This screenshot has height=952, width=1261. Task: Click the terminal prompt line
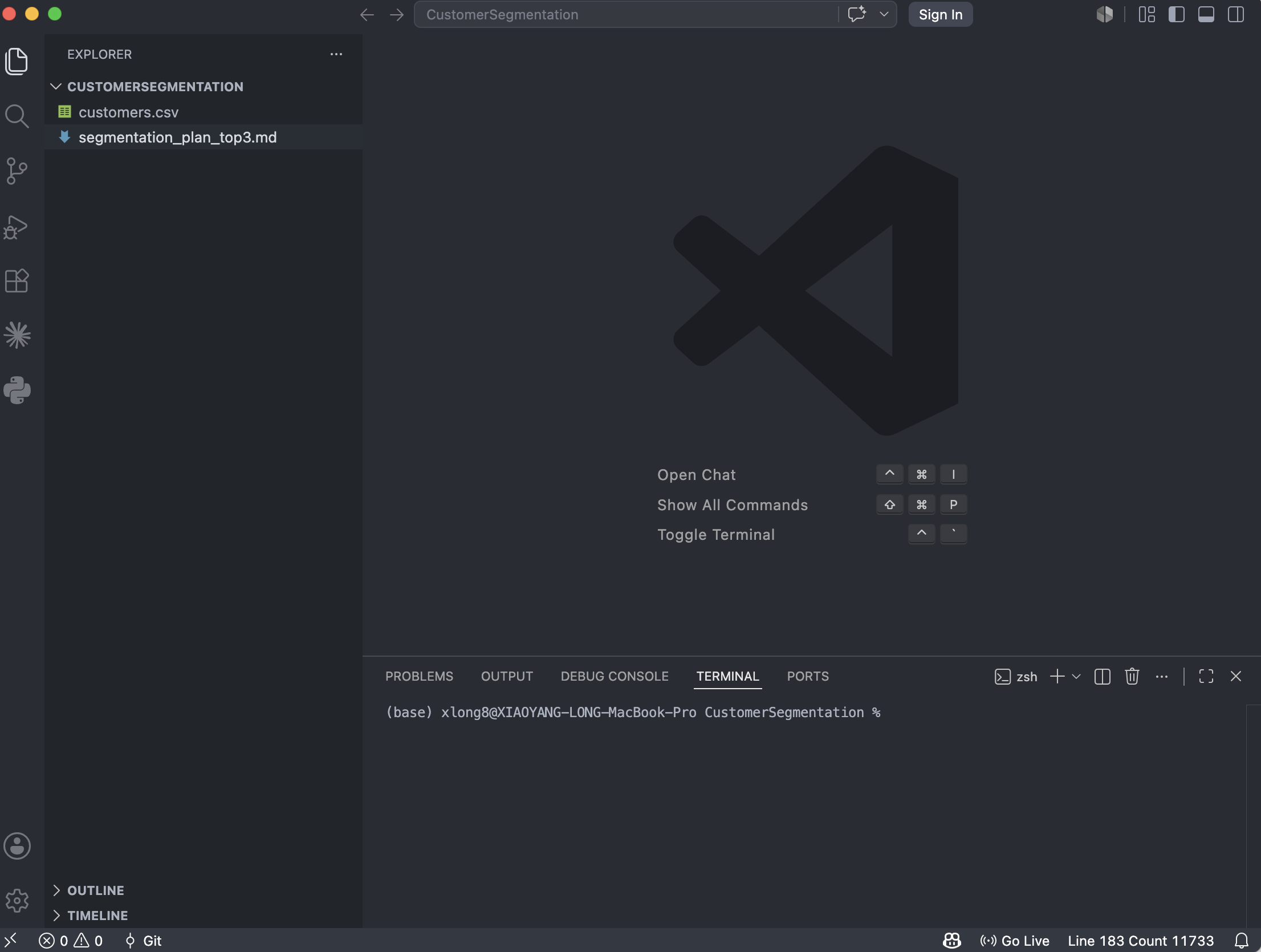pyautogui.click(x=633, y=713)
